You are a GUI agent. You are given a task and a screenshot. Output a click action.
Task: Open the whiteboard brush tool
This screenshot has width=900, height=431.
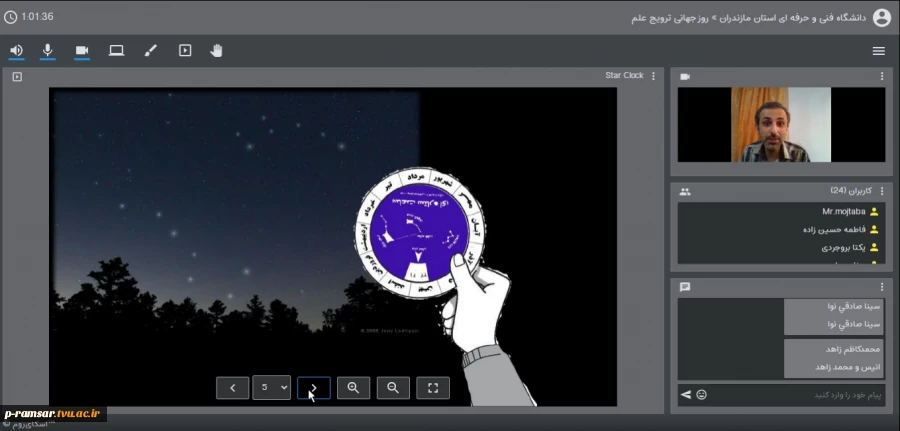(150, 51)
